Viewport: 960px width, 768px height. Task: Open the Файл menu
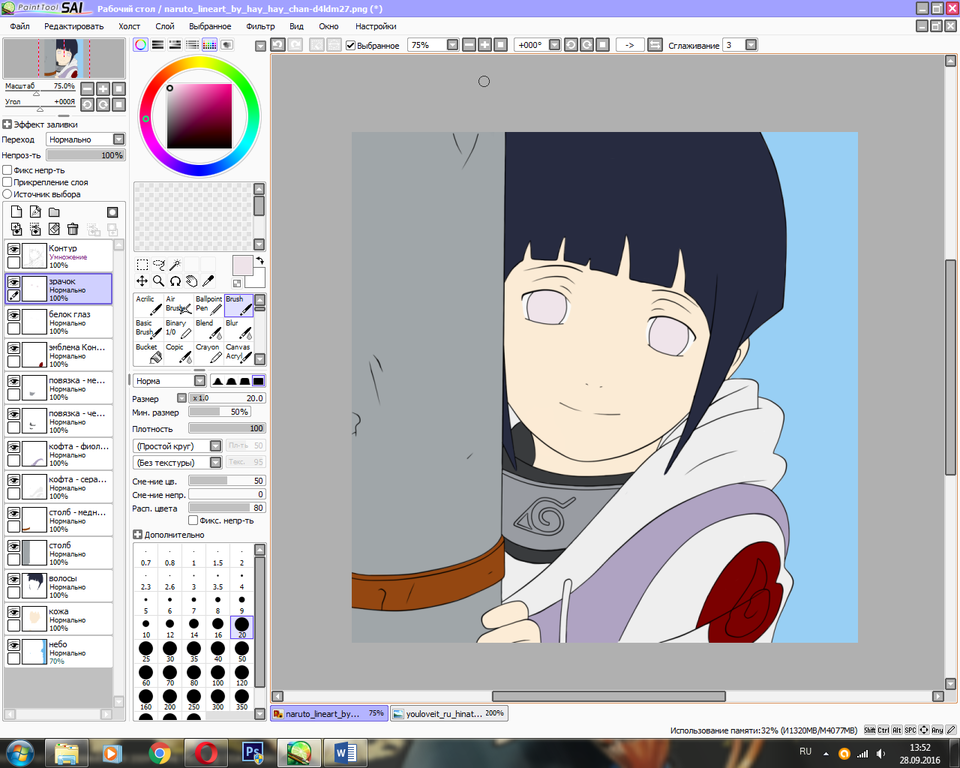[x=20, y=26]
